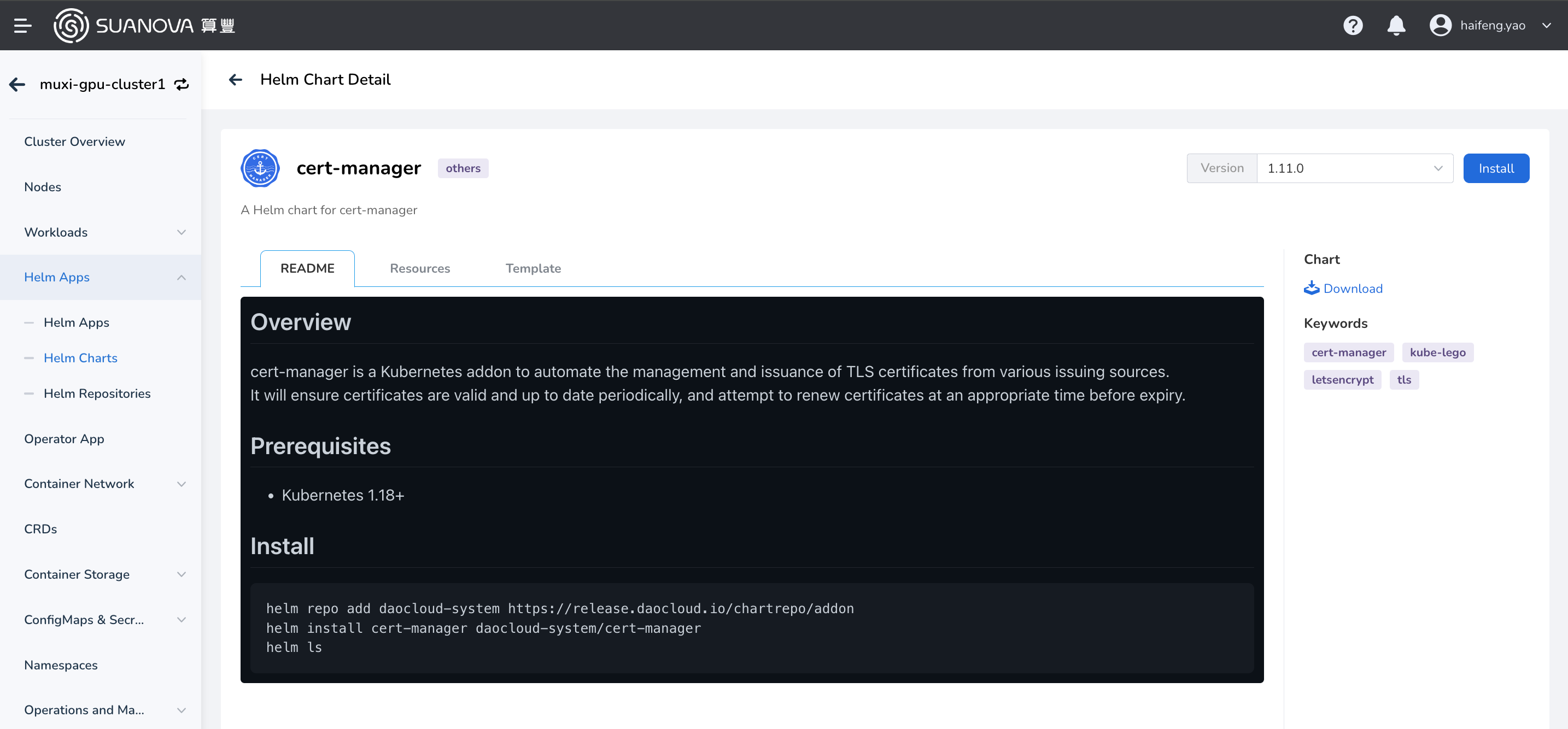Click the cluster refresh icon
This screenshot has width=1568, height=729.
point(181,84)
